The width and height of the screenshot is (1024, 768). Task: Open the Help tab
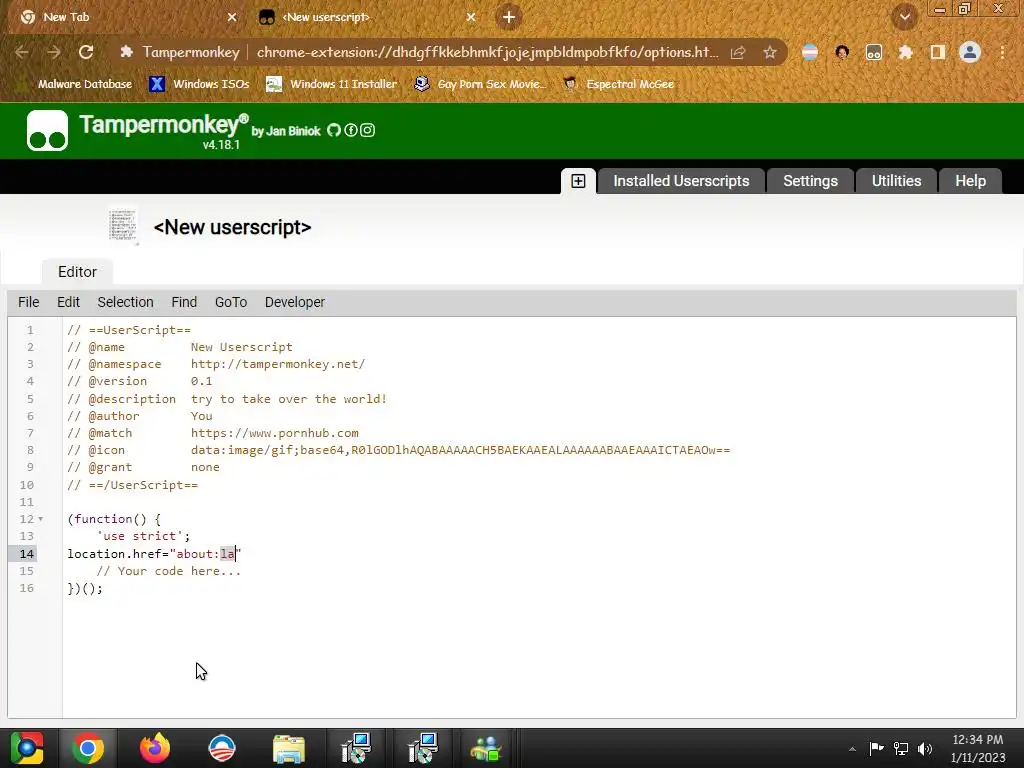coord(970,181)
